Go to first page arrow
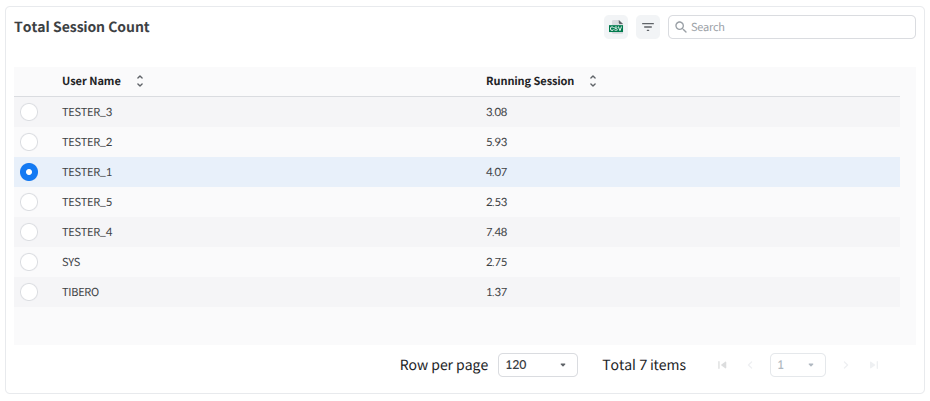930x401 pixels. click(722, 365)
